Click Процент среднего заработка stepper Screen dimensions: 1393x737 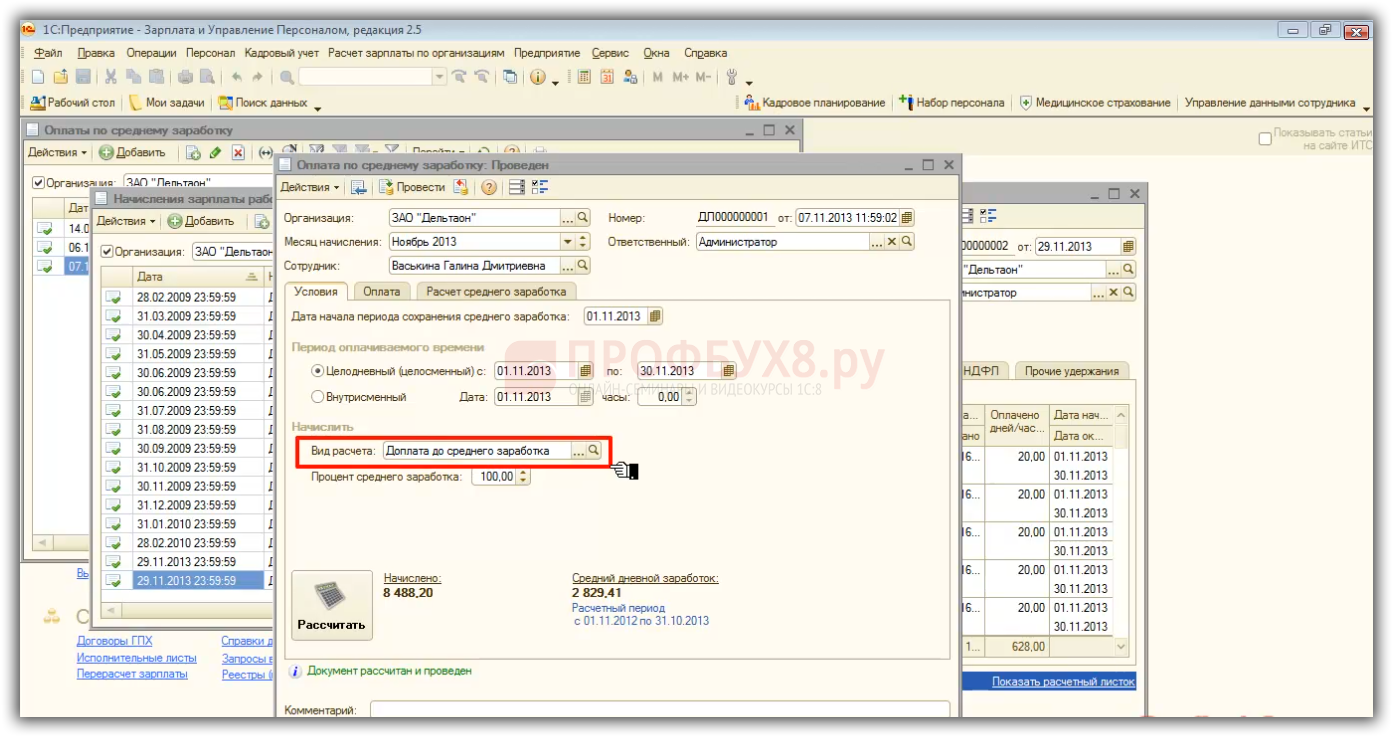(523, 477)
